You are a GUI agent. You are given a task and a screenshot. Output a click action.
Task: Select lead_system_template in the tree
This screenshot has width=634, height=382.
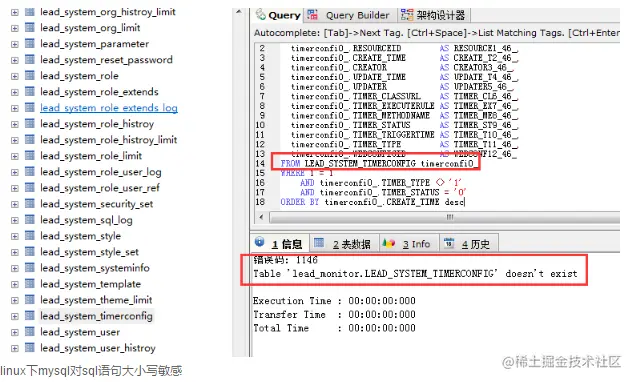pyautogui.click(x=91, y=284)
